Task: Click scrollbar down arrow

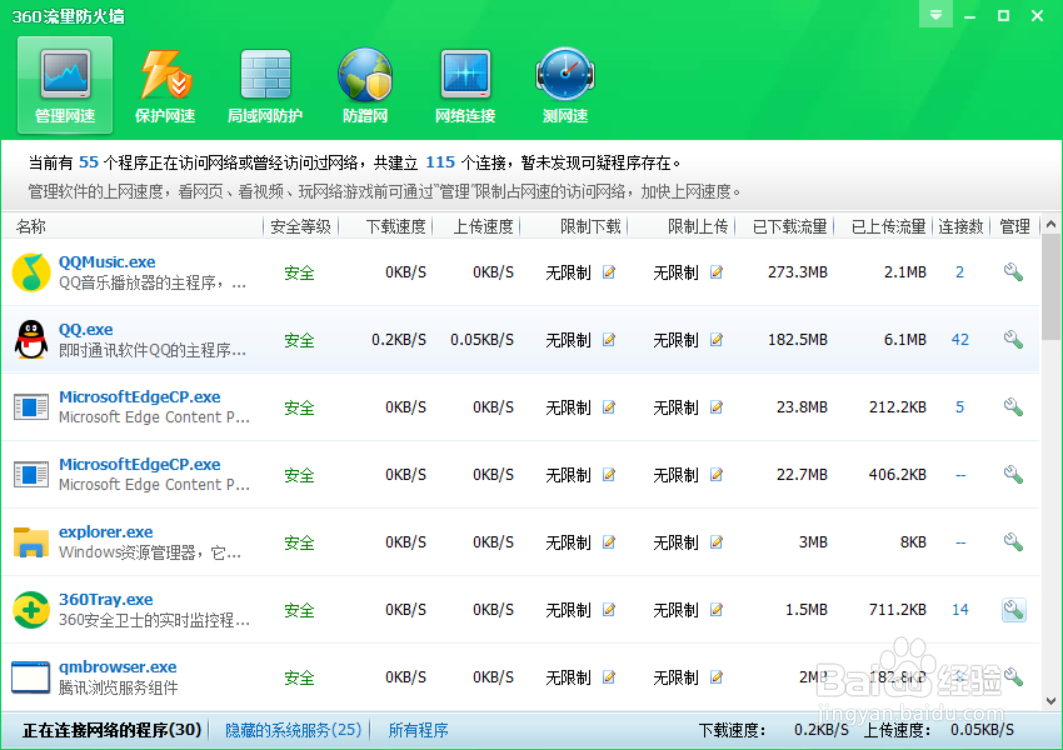Action: point(1051,701)
